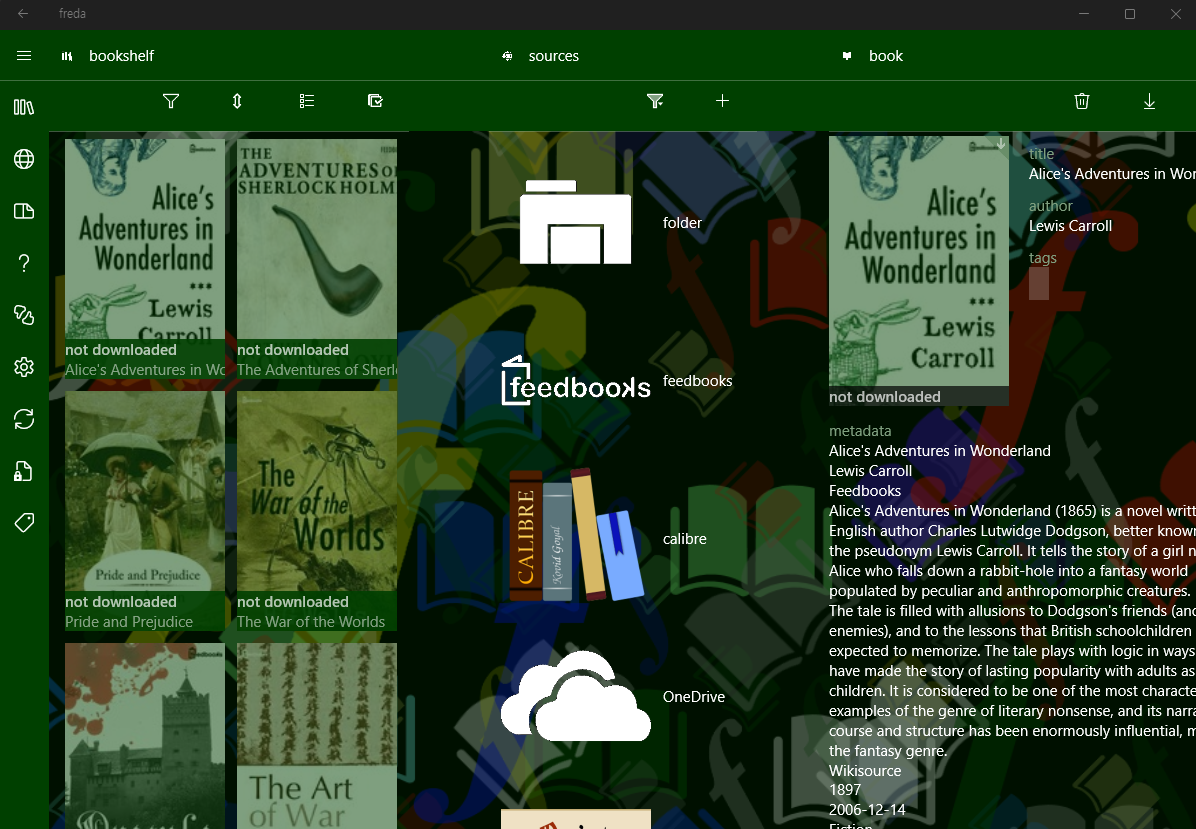Screen dimensions: 1196x829
Task: Click the 'feedbooks' source label
Action: click(x=697, y=381)
